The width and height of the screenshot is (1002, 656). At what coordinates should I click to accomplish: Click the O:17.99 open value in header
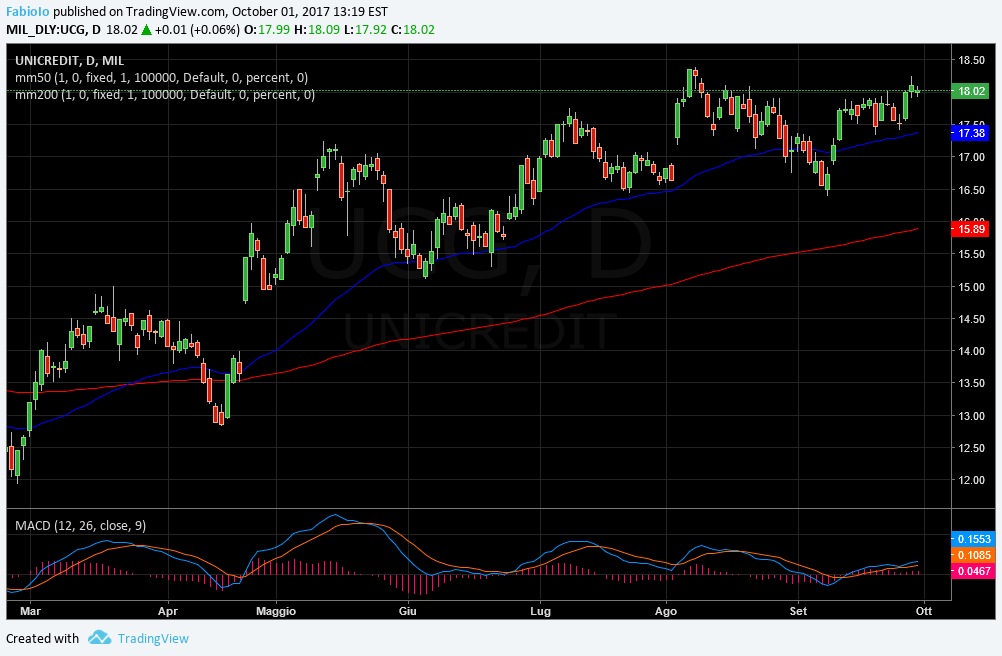pos(267,29)
